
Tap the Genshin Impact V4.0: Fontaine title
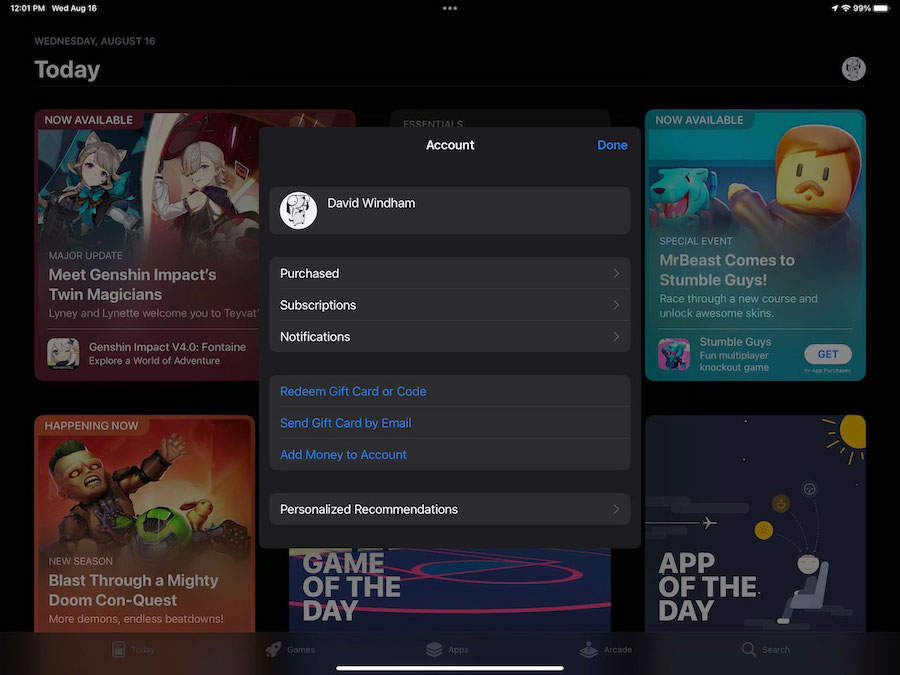click(167, 347)
